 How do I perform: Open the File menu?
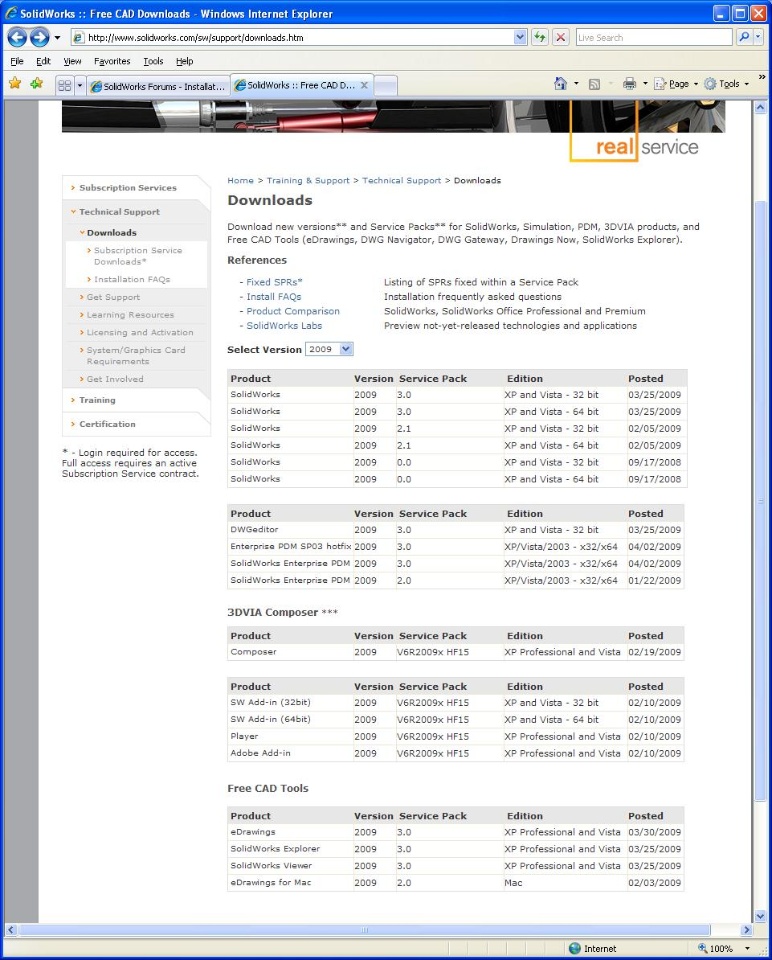click(x=17, y=61)
